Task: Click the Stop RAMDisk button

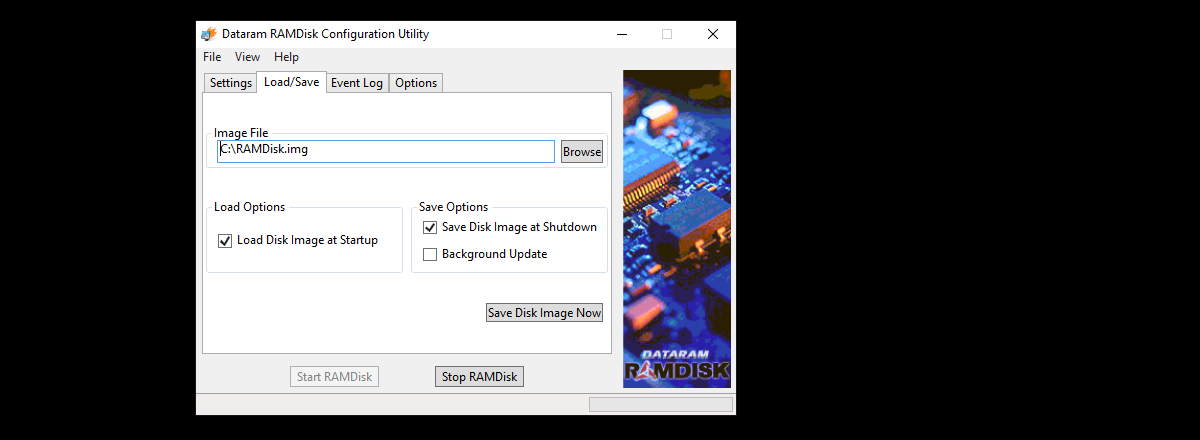Action: tap(480, 377)
